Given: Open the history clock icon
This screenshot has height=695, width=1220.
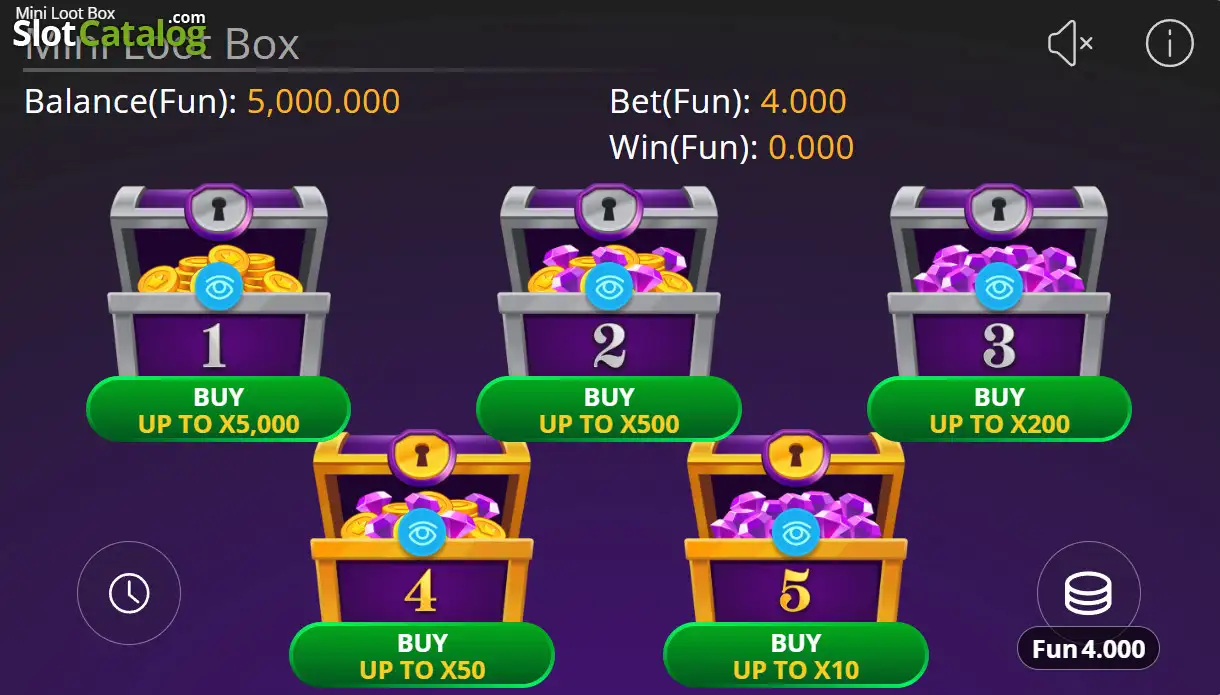Looking at the screenshot, I should 129,593.
